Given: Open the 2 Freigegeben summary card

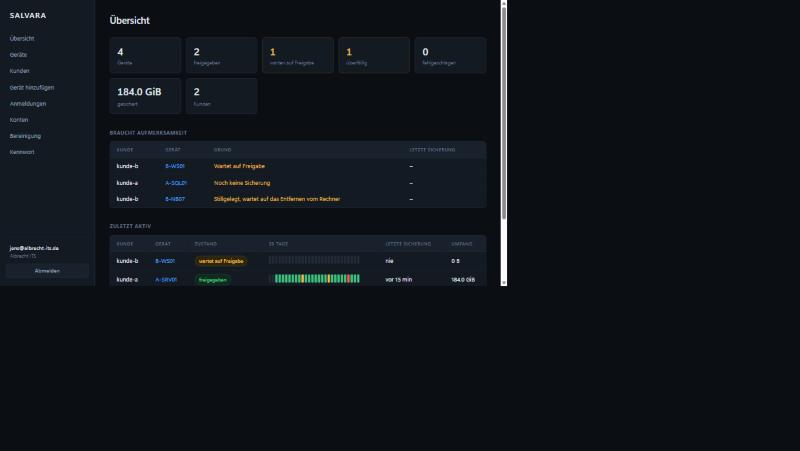Looking at the screenshot, I should pyautogui.click(x=221, y=55).
